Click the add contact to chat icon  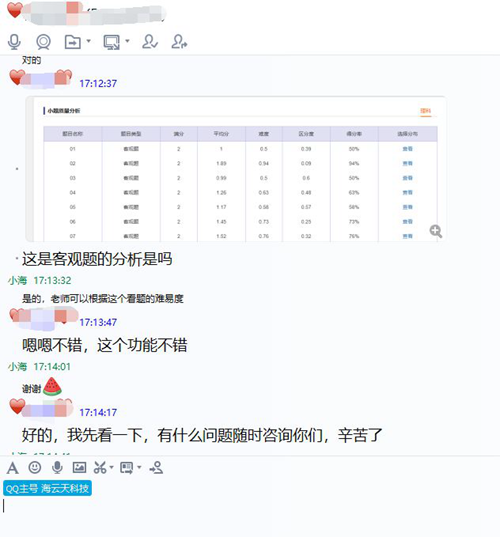click(x=150, y=41)
